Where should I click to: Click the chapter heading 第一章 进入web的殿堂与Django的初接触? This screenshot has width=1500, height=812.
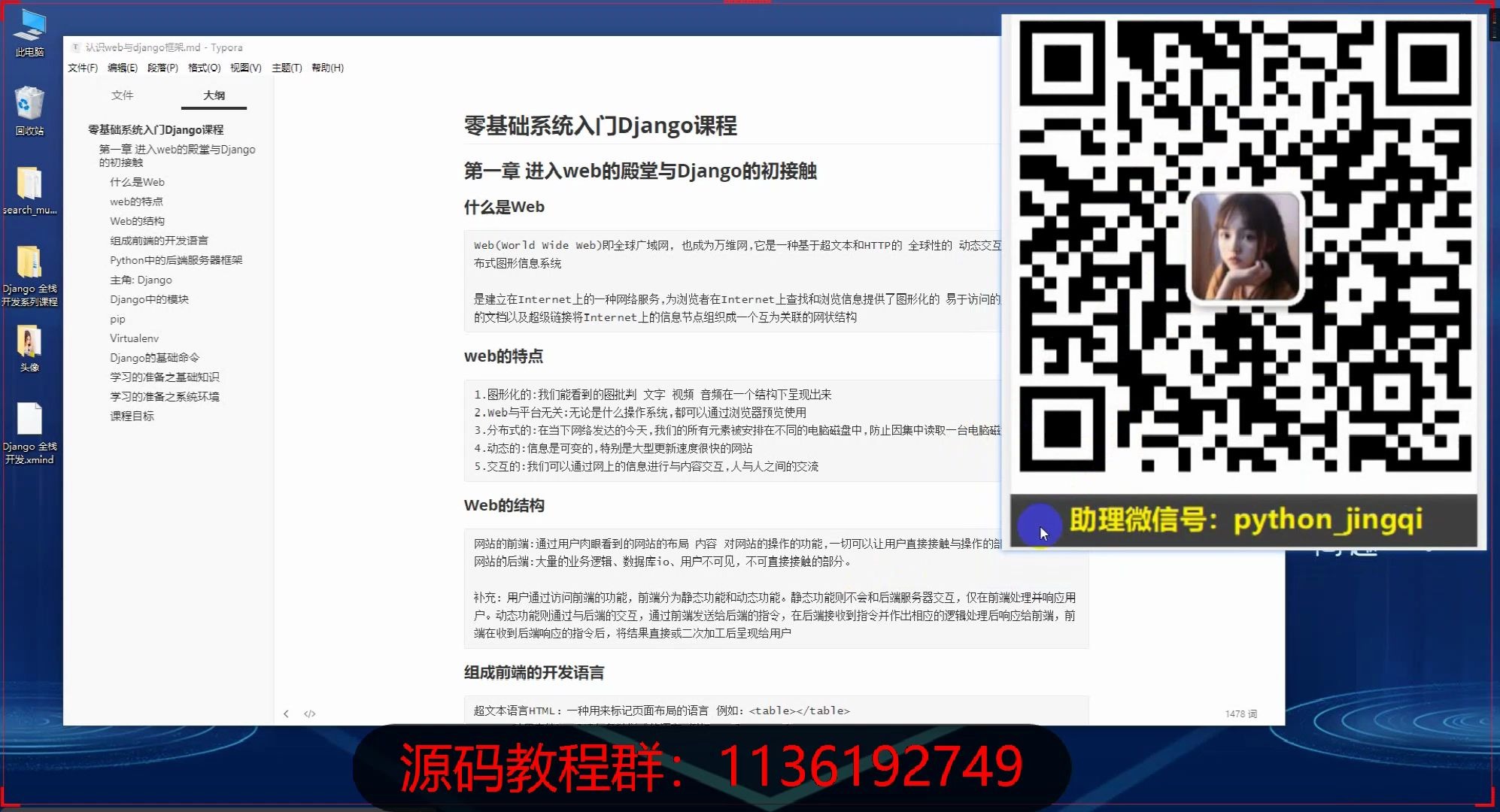point(640,171)
